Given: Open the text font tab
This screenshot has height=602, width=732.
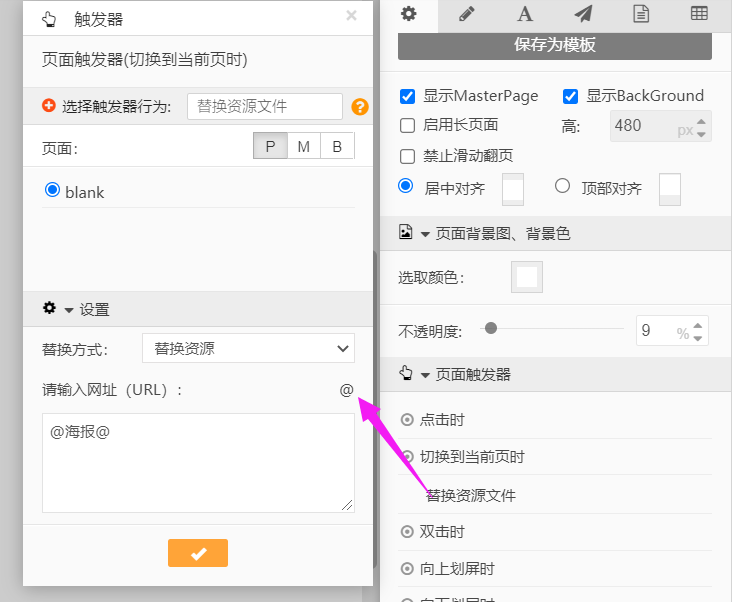Looking at the screenshot, I should (x=524, y=14).
